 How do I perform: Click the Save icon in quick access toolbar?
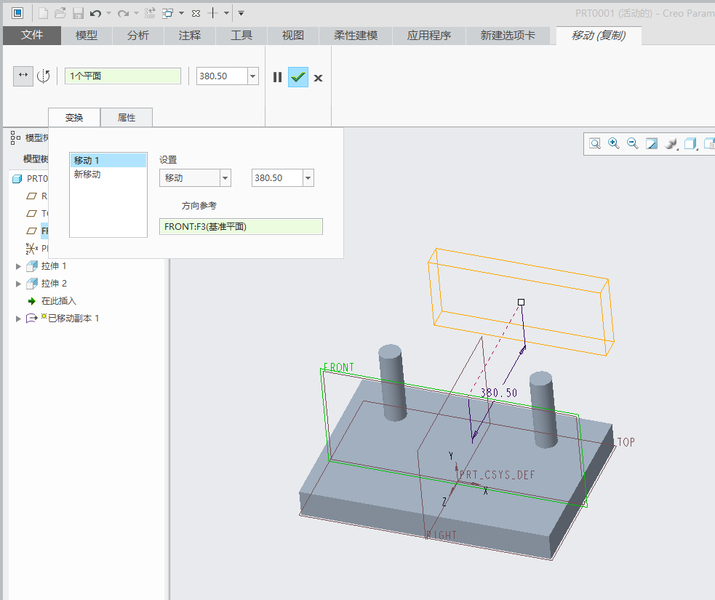(78, 13)
